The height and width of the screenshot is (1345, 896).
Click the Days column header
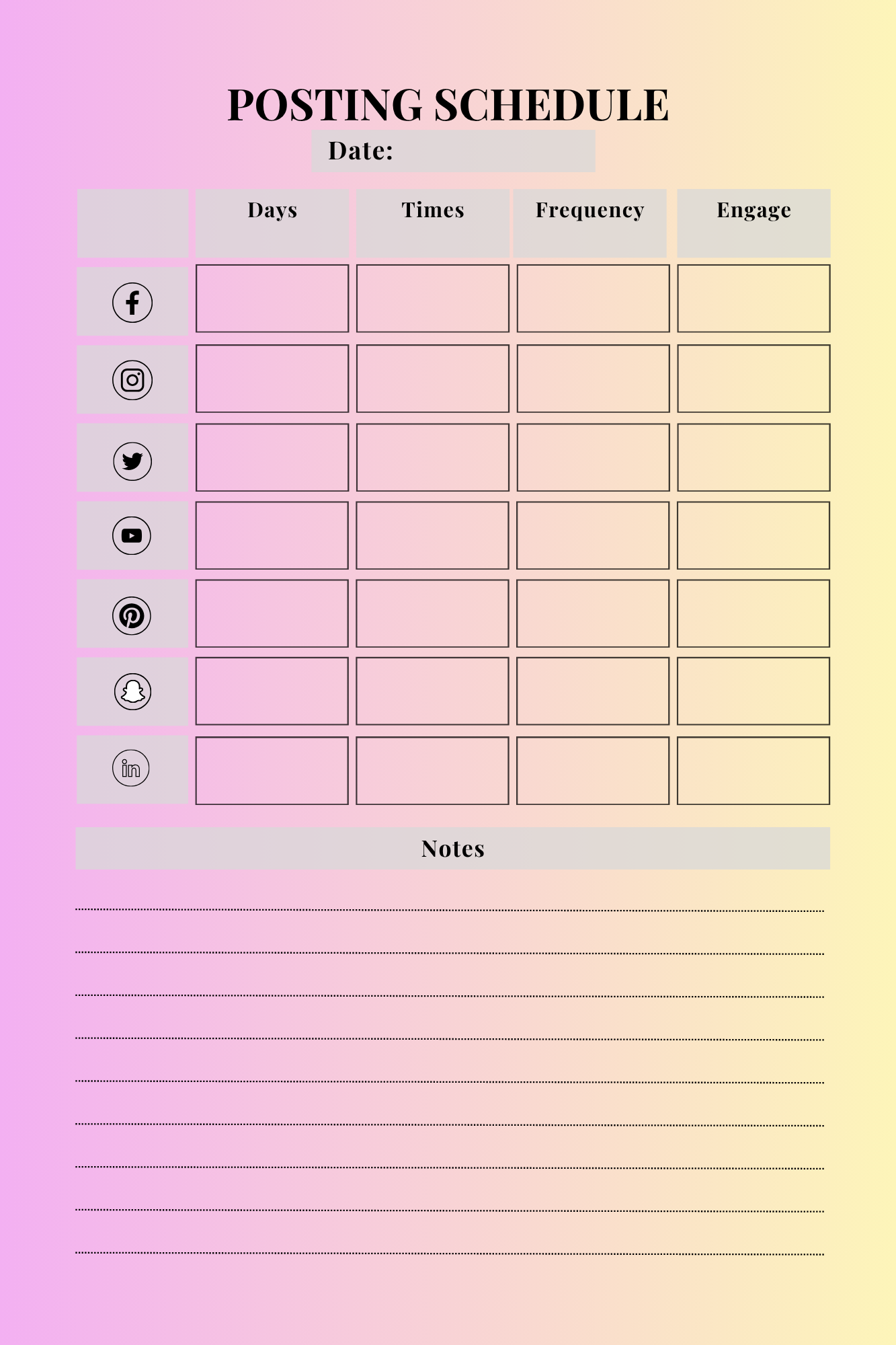tap(272, 210)
